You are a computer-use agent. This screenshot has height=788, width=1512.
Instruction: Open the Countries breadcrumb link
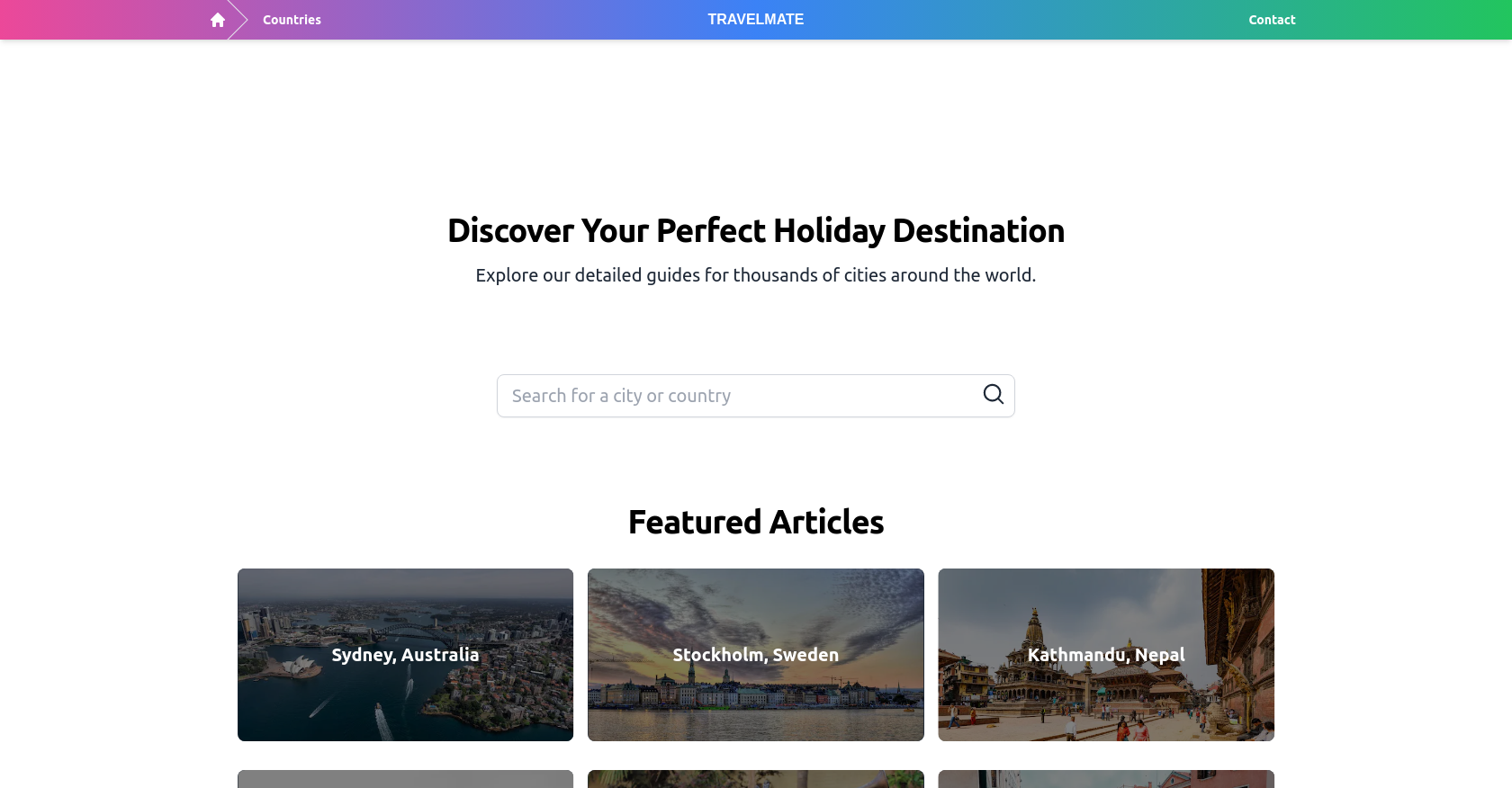point(292,20)
